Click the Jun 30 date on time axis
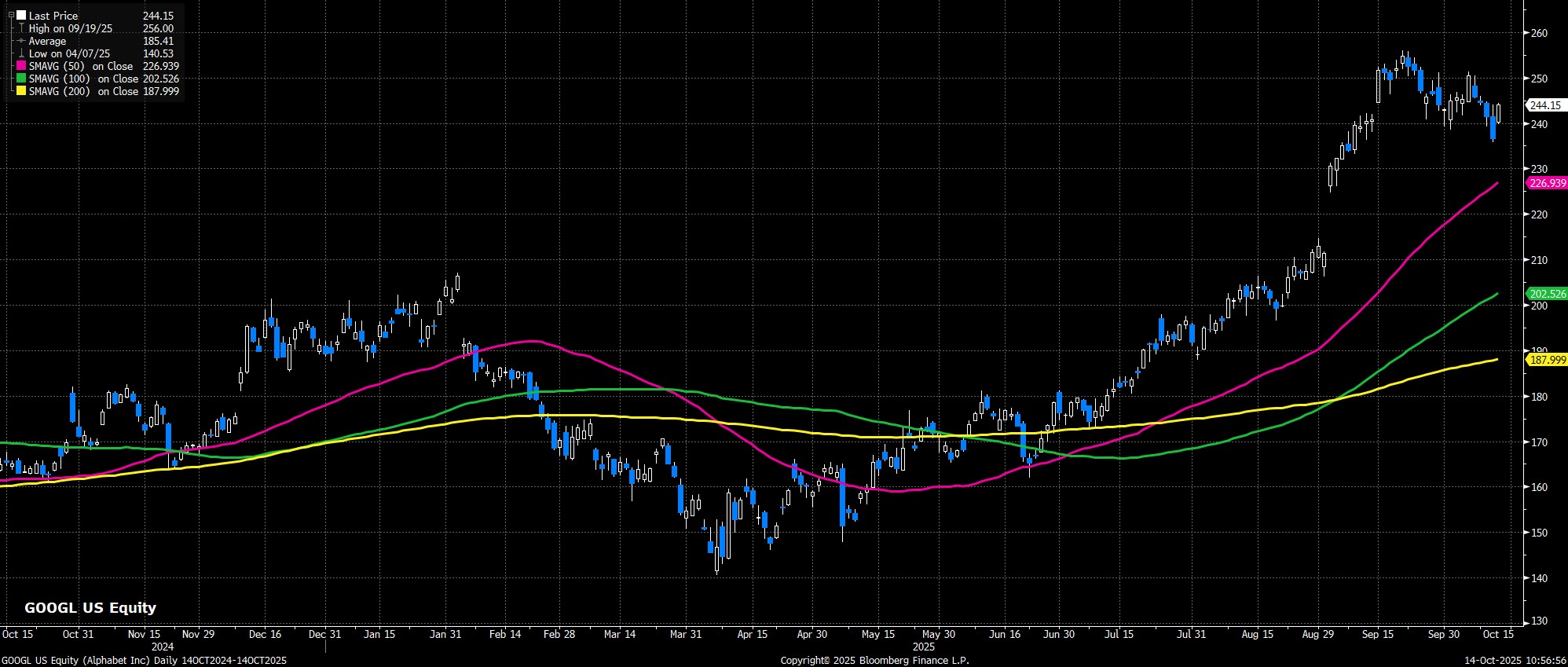The height and width of the screenshot is (667, 1568). click(x=1059, y=634)
